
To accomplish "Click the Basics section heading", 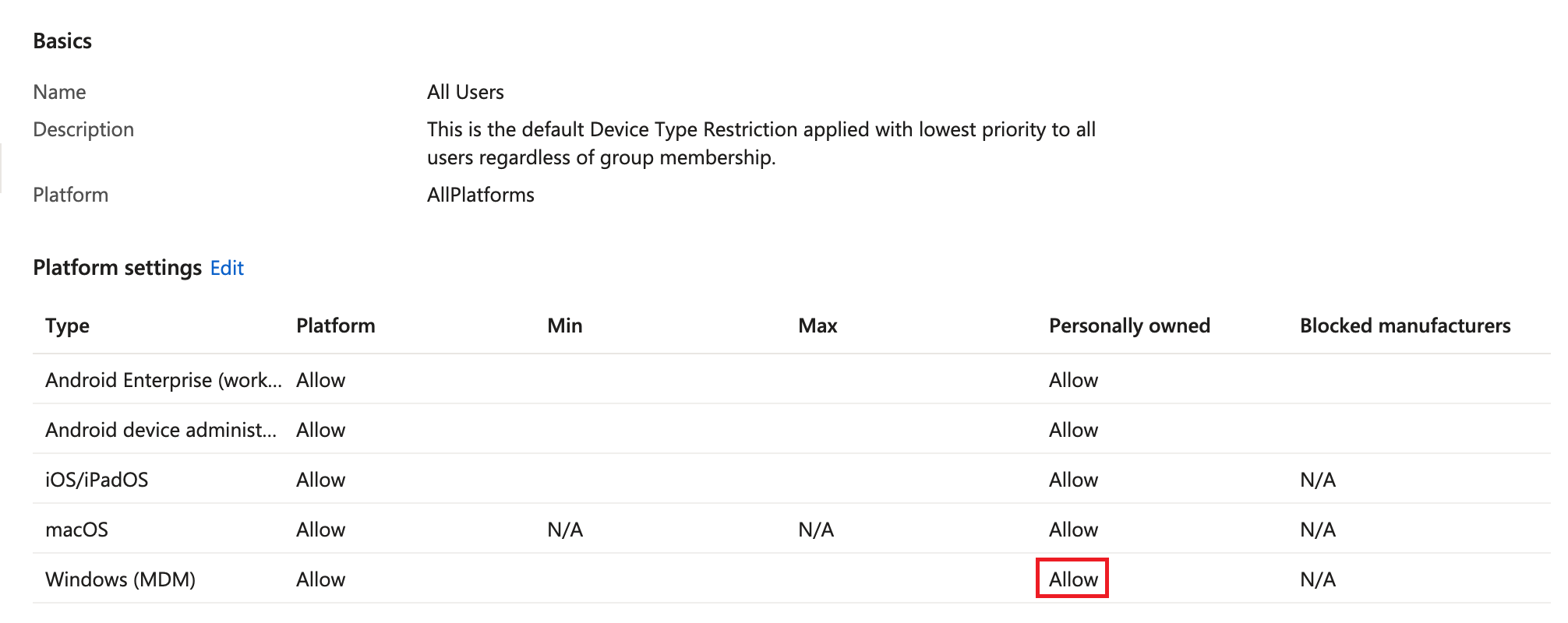I will coord(62,40).
